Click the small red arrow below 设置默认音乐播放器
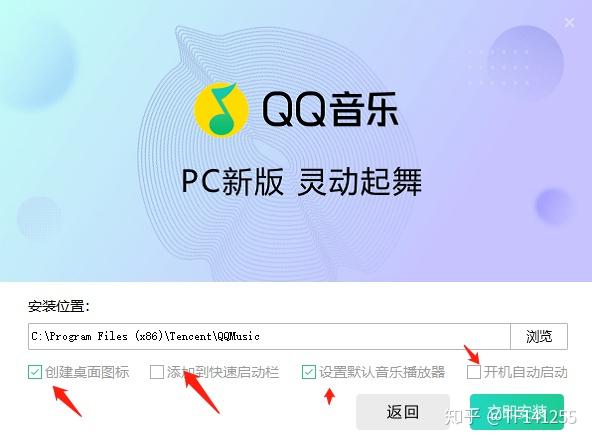The height and width of the screenshot is (442, 592). 330,397
